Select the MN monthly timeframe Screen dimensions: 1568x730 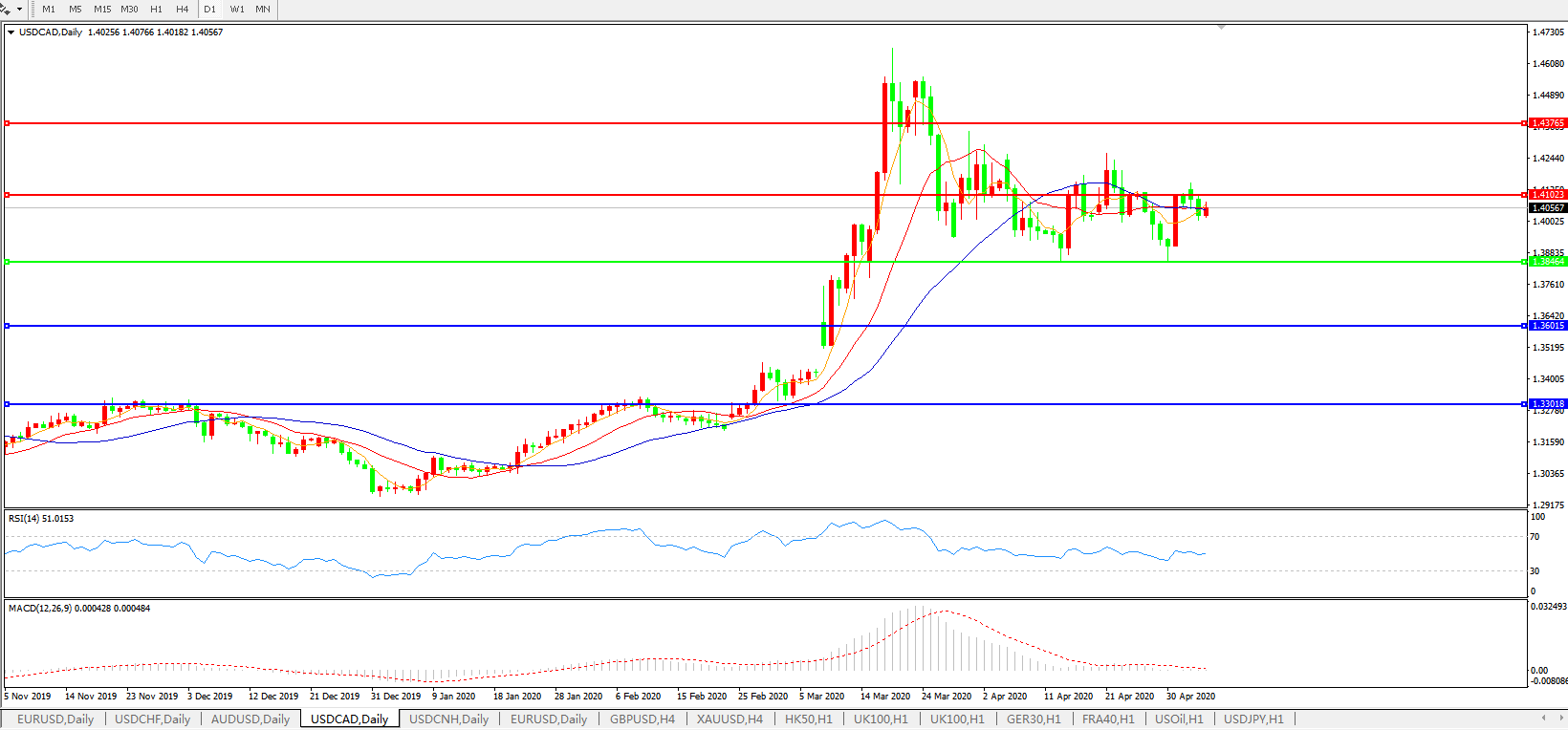(x=263, y=10)
